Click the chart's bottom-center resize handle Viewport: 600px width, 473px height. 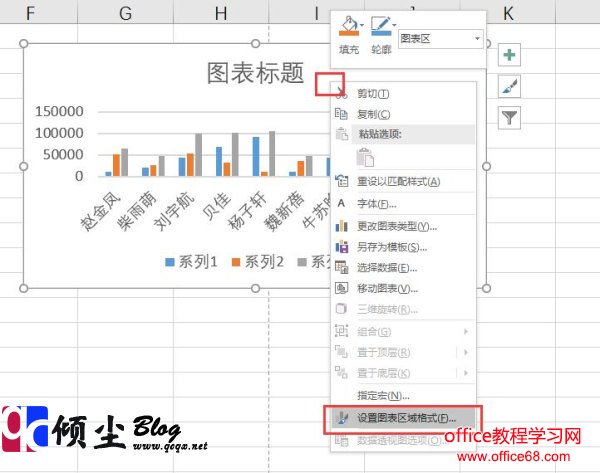coord(255,288)
